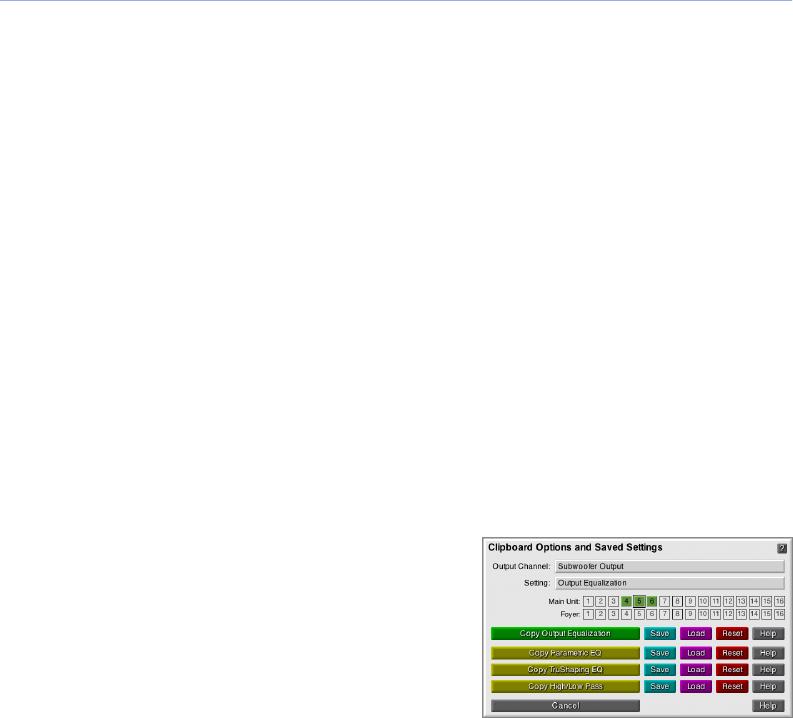Toggle Main Unit slot 13
The height and width of the screenshot is (718, 793).
[741, 601]
